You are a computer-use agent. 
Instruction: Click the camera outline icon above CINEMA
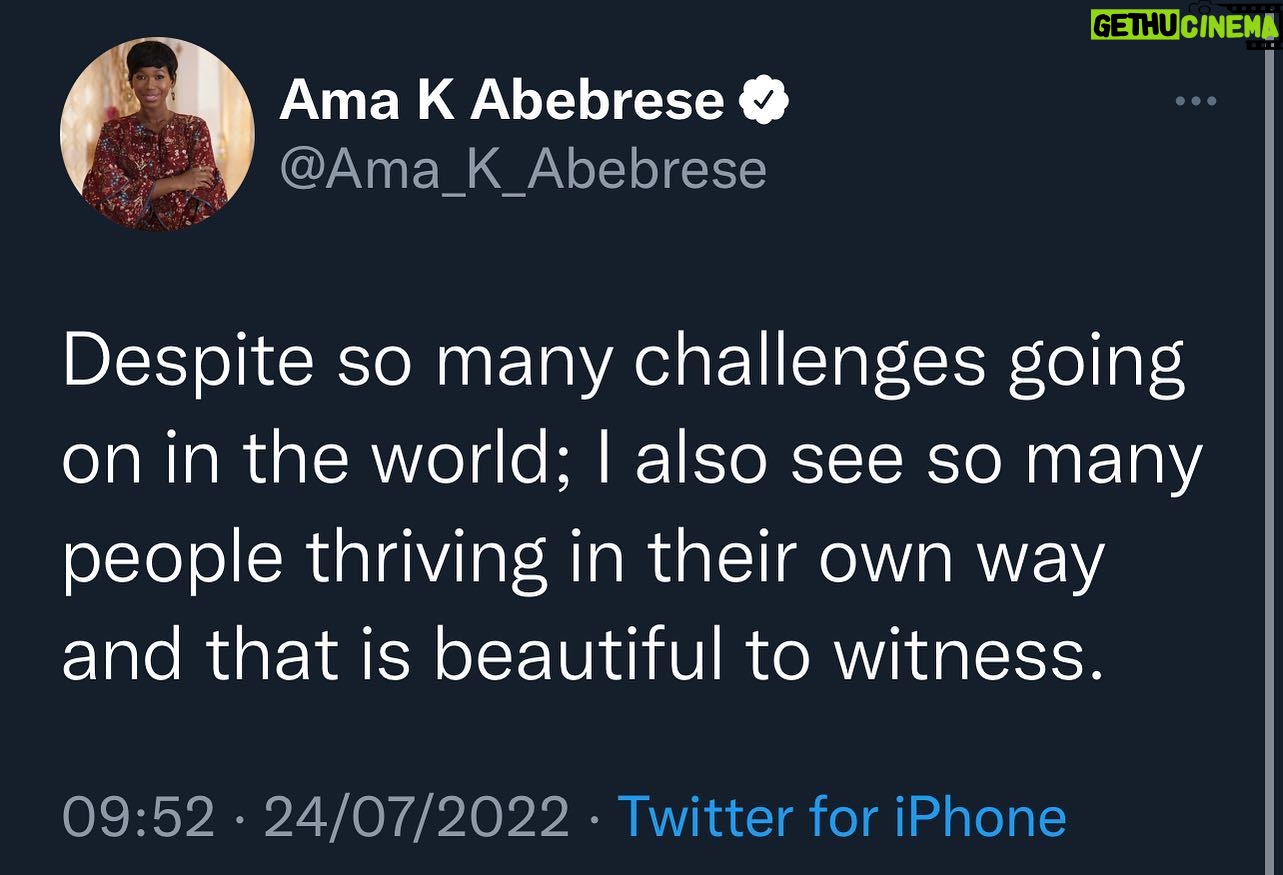coord(1202,7)
